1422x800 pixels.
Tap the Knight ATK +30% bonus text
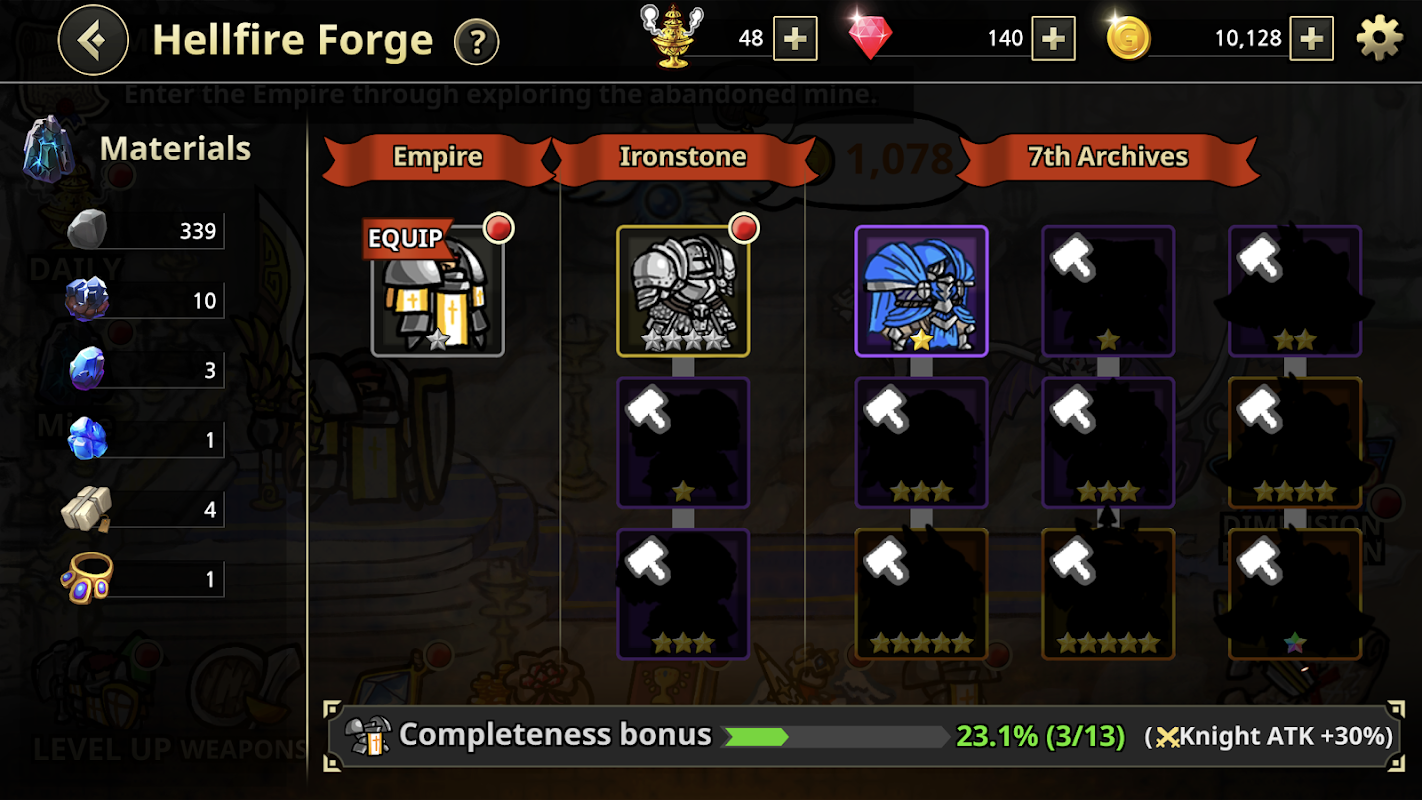click(x=1274, y=737)
